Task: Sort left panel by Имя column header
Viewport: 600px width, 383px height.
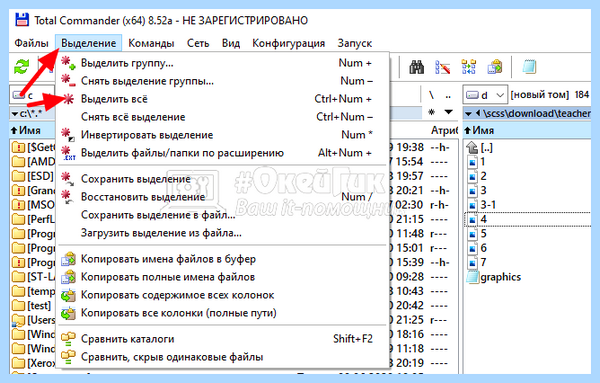Action: (x=32, y=130)
